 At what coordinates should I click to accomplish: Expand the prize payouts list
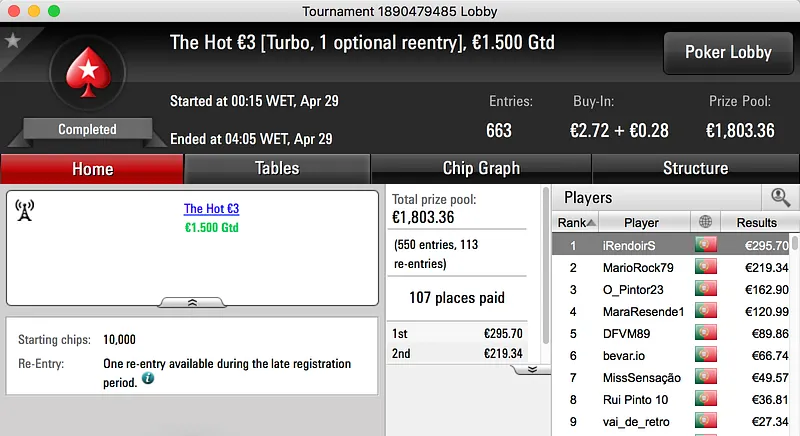(533, 368)
